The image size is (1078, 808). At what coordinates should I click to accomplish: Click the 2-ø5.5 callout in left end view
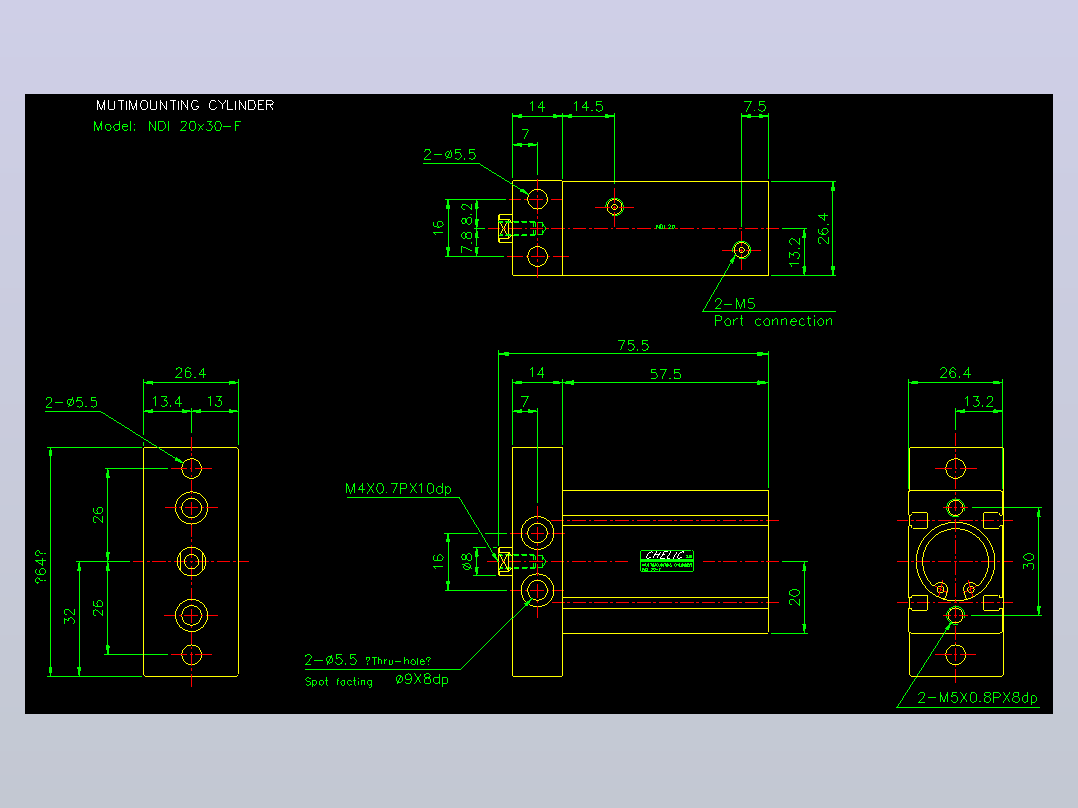pos(72,402)
